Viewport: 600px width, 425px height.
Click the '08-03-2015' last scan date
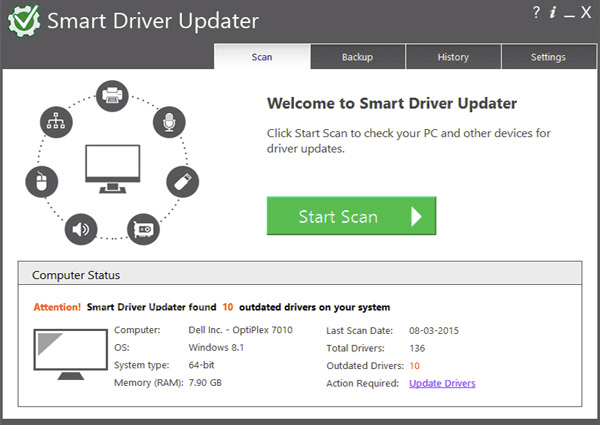434,331
